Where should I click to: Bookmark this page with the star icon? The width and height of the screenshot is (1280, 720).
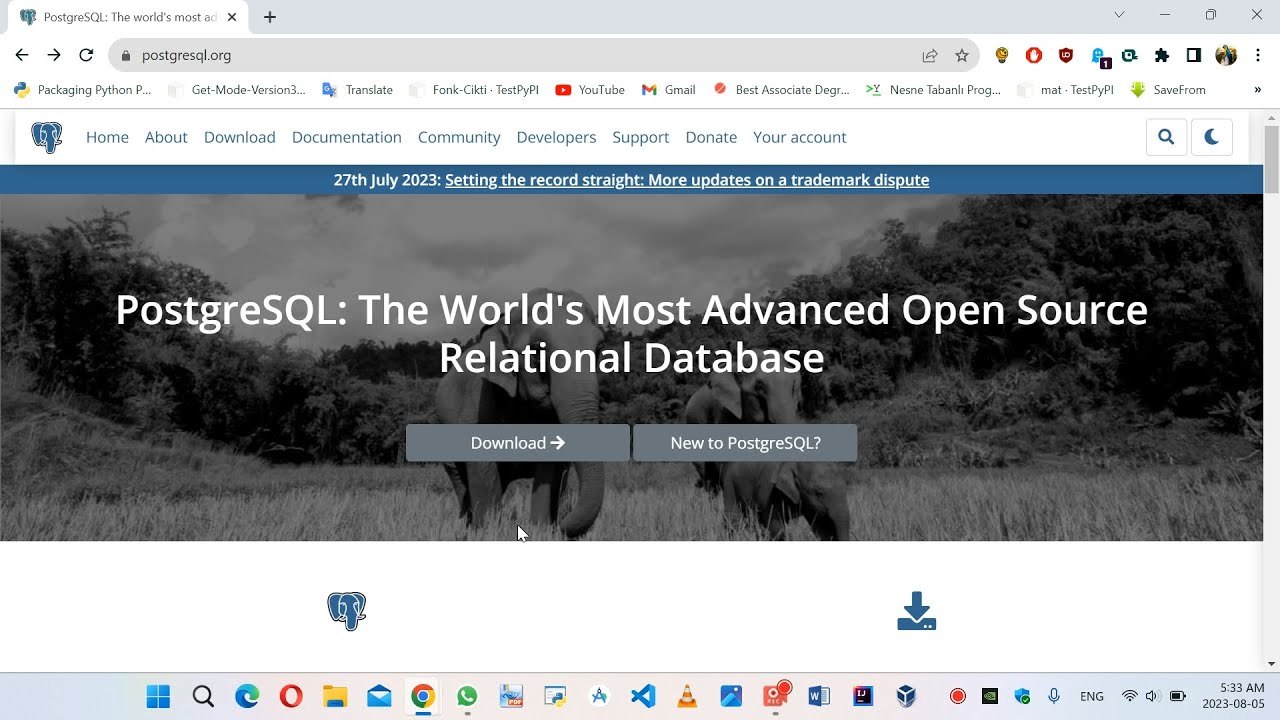(x=962, y=56)
